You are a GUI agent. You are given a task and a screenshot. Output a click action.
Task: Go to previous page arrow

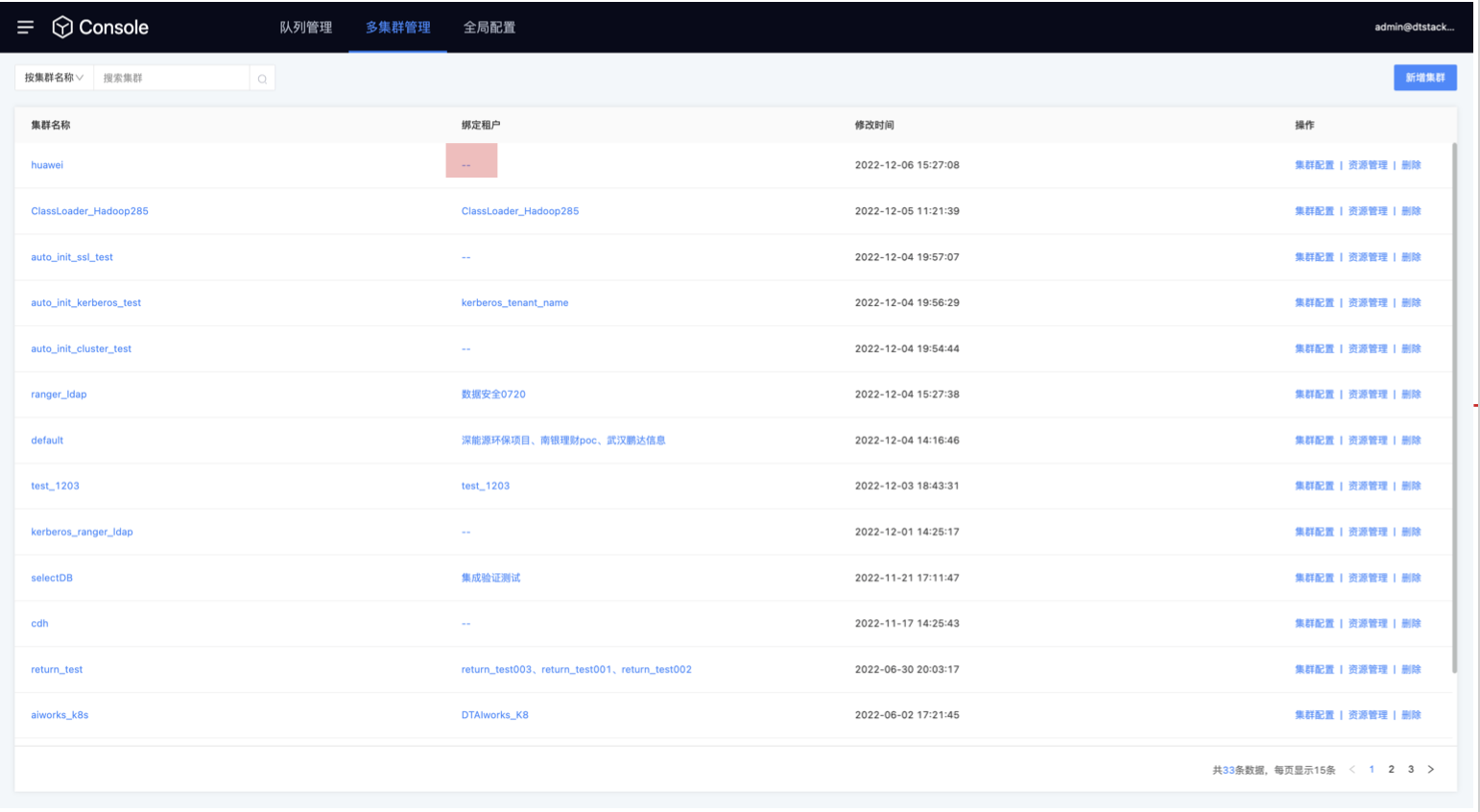(x=1352, y=770)
